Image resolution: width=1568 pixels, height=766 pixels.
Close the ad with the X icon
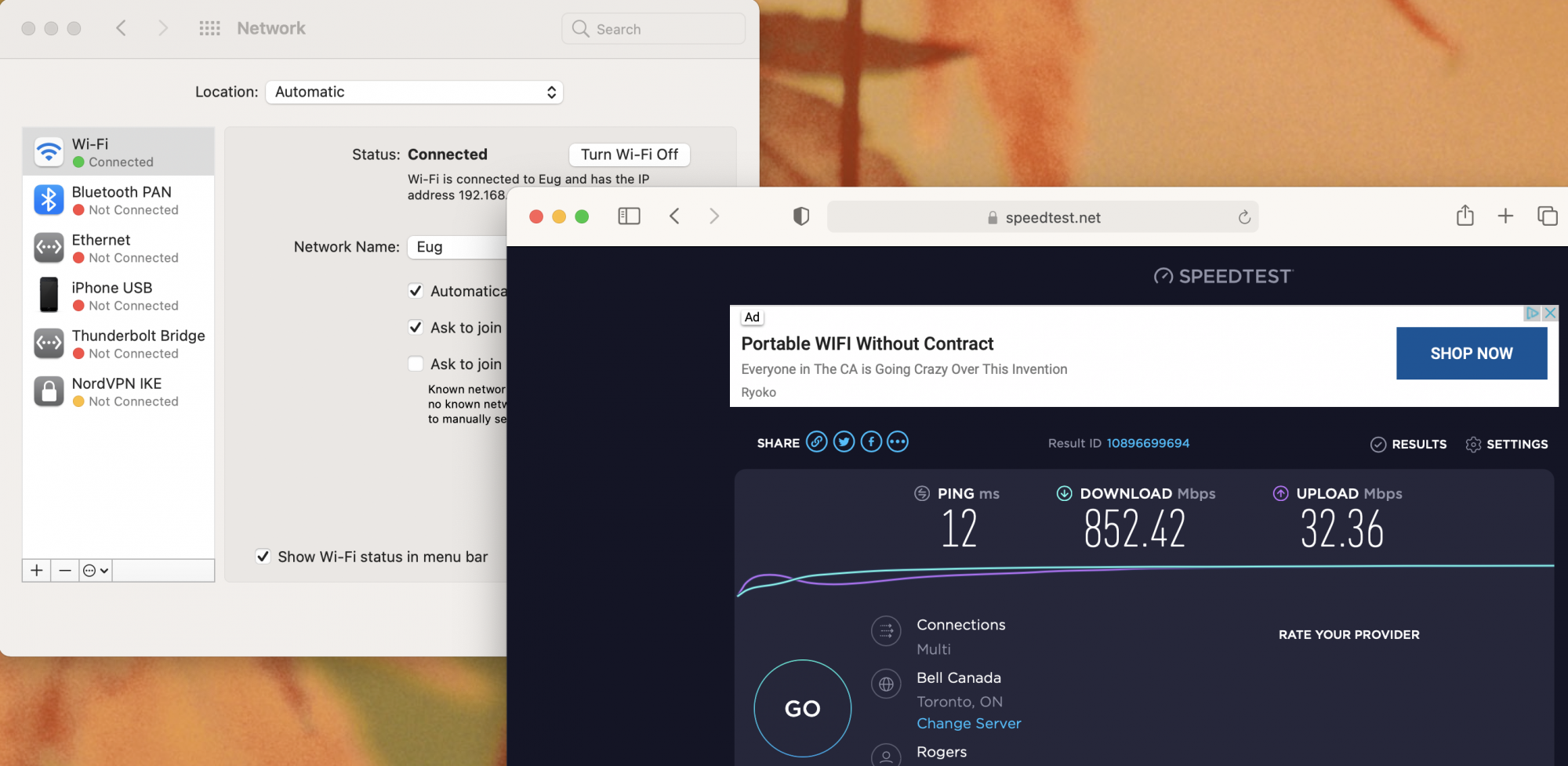pos(1550,313)
